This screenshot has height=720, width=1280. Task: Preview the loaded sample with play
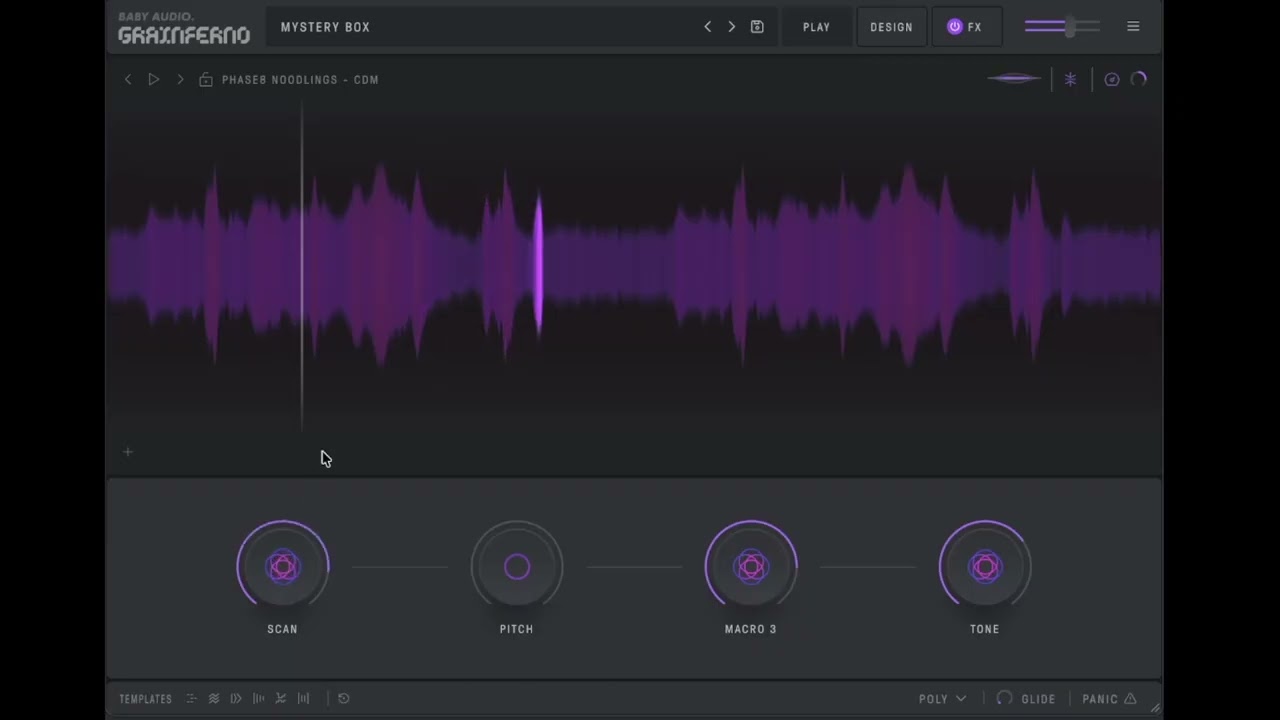[154, 79]
